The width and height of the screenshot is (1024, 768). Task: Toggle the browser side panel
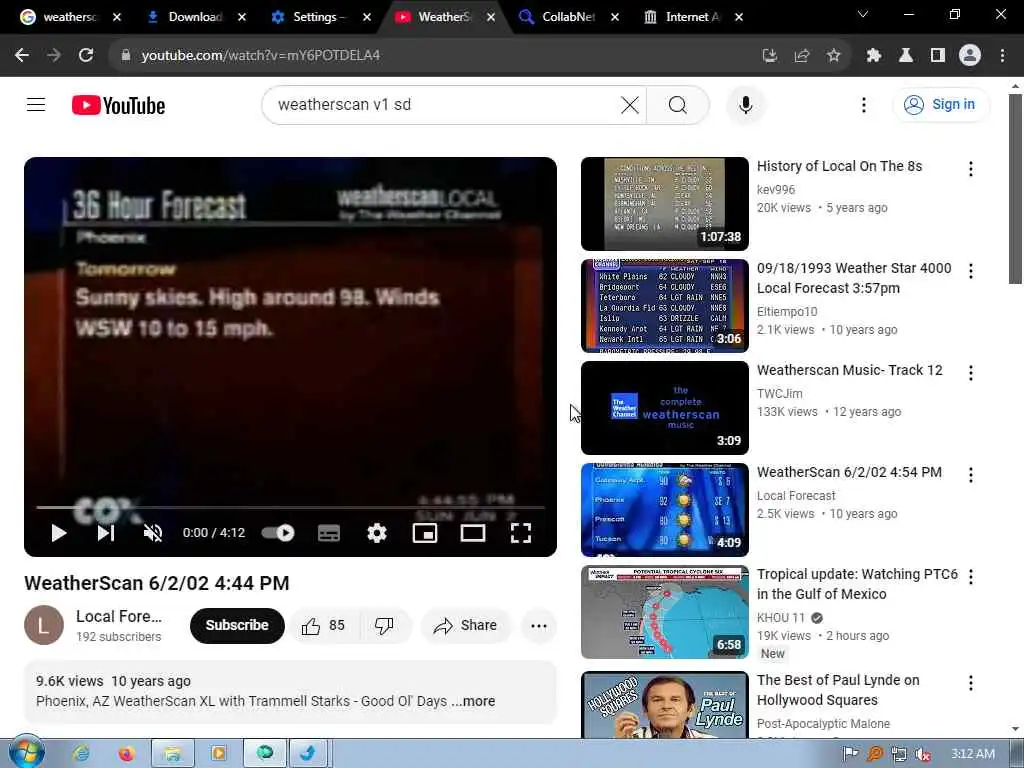(938, 56)
